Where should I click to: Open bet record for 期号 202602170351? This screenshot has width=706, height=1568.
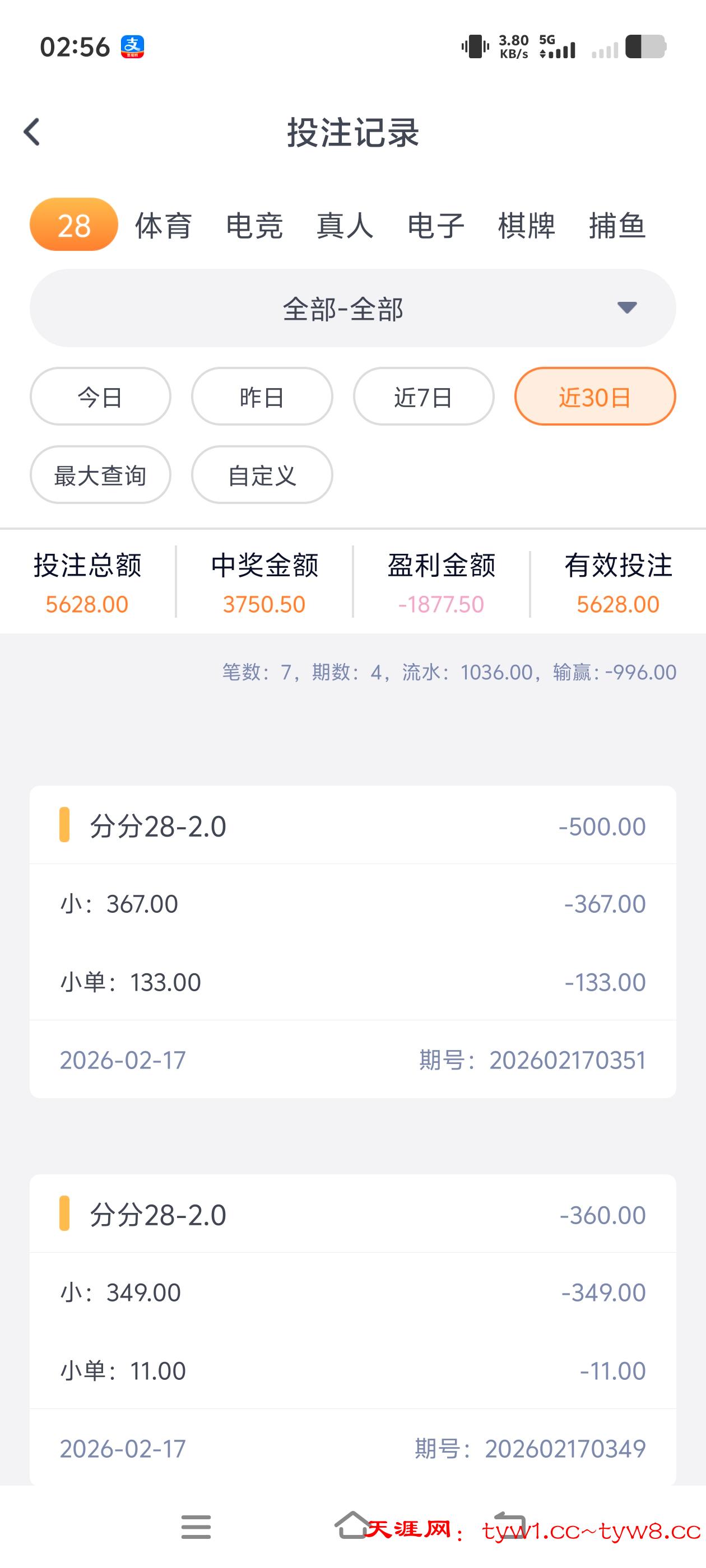pyautogui.click(x=352, y=942)
